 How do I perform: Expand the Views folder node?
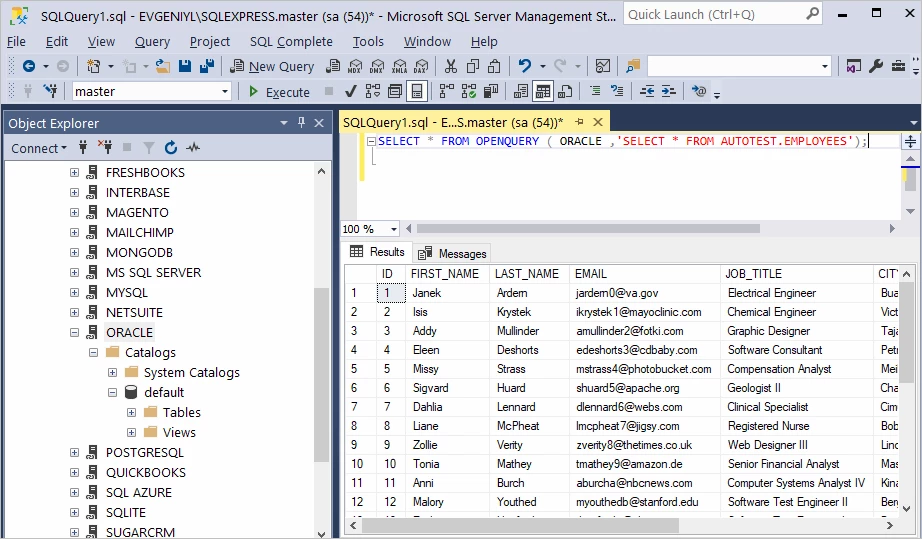click(x=131, y=433)
